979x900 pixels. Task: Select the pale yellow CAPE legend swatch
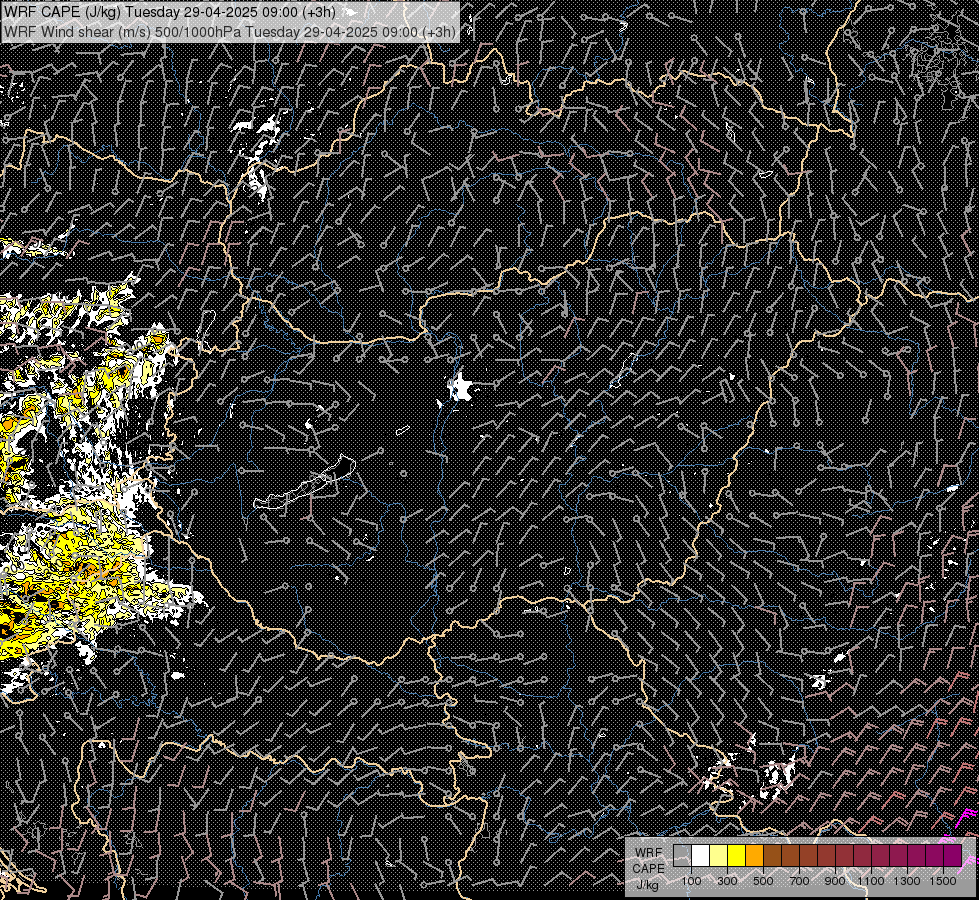click(x=719, y=856)
